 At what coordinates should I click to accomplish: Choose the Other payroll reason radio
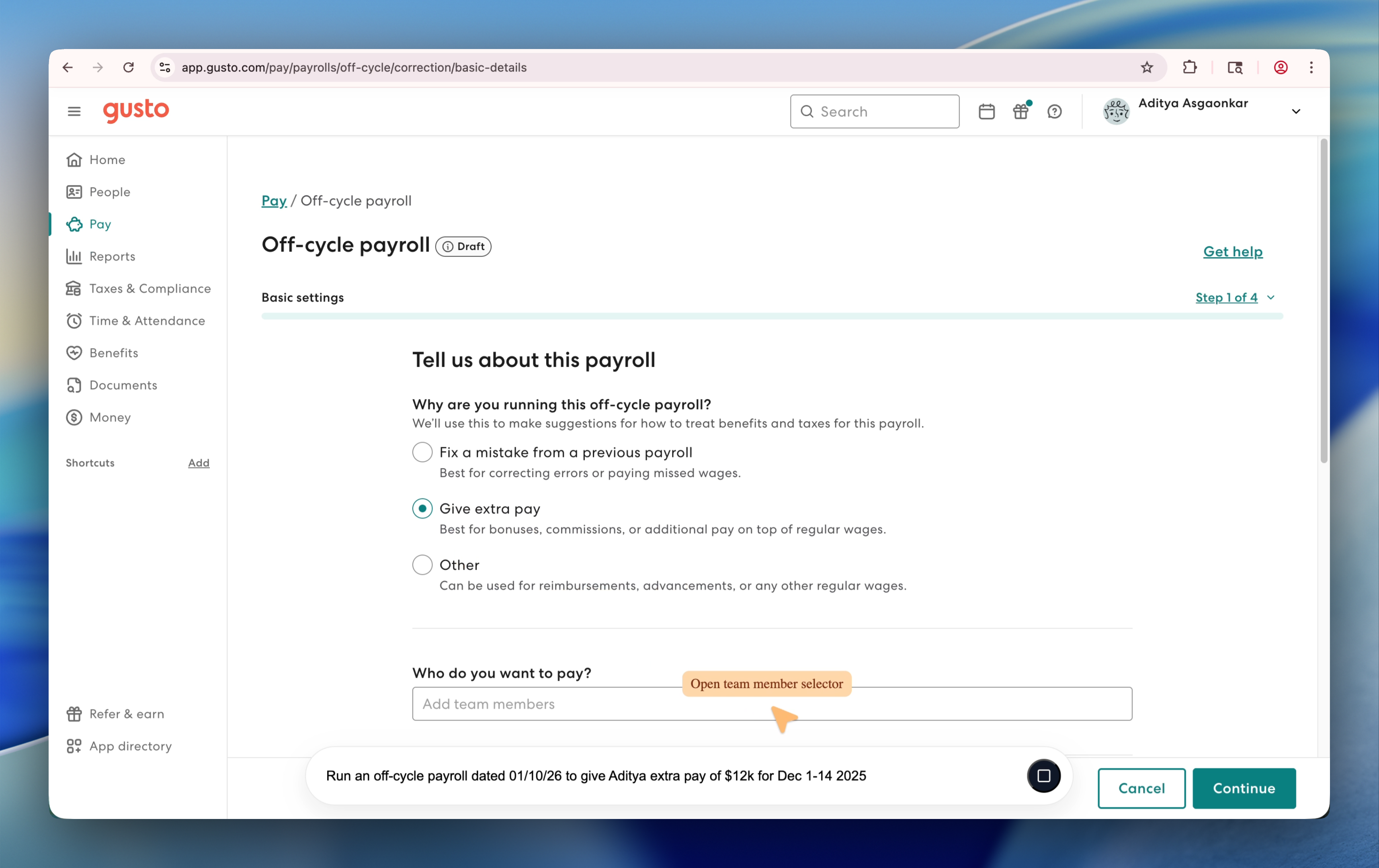(x=422, y=565)
